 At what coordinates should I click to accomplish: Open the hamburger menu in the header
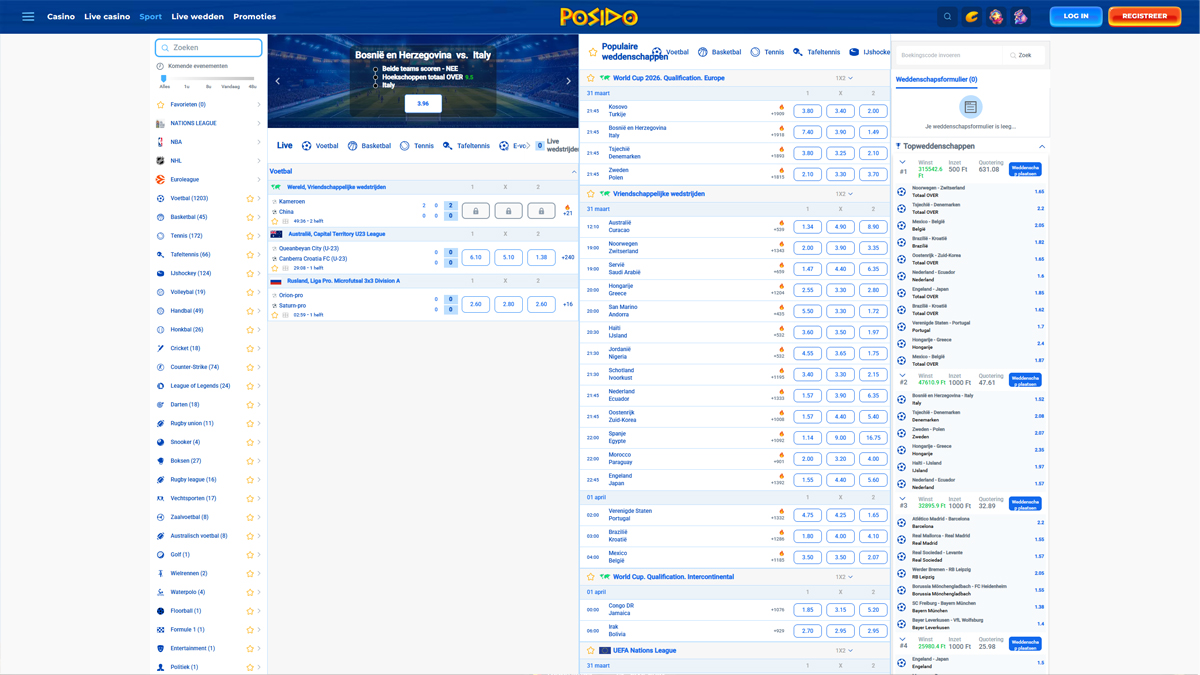[x=28, y=17]
